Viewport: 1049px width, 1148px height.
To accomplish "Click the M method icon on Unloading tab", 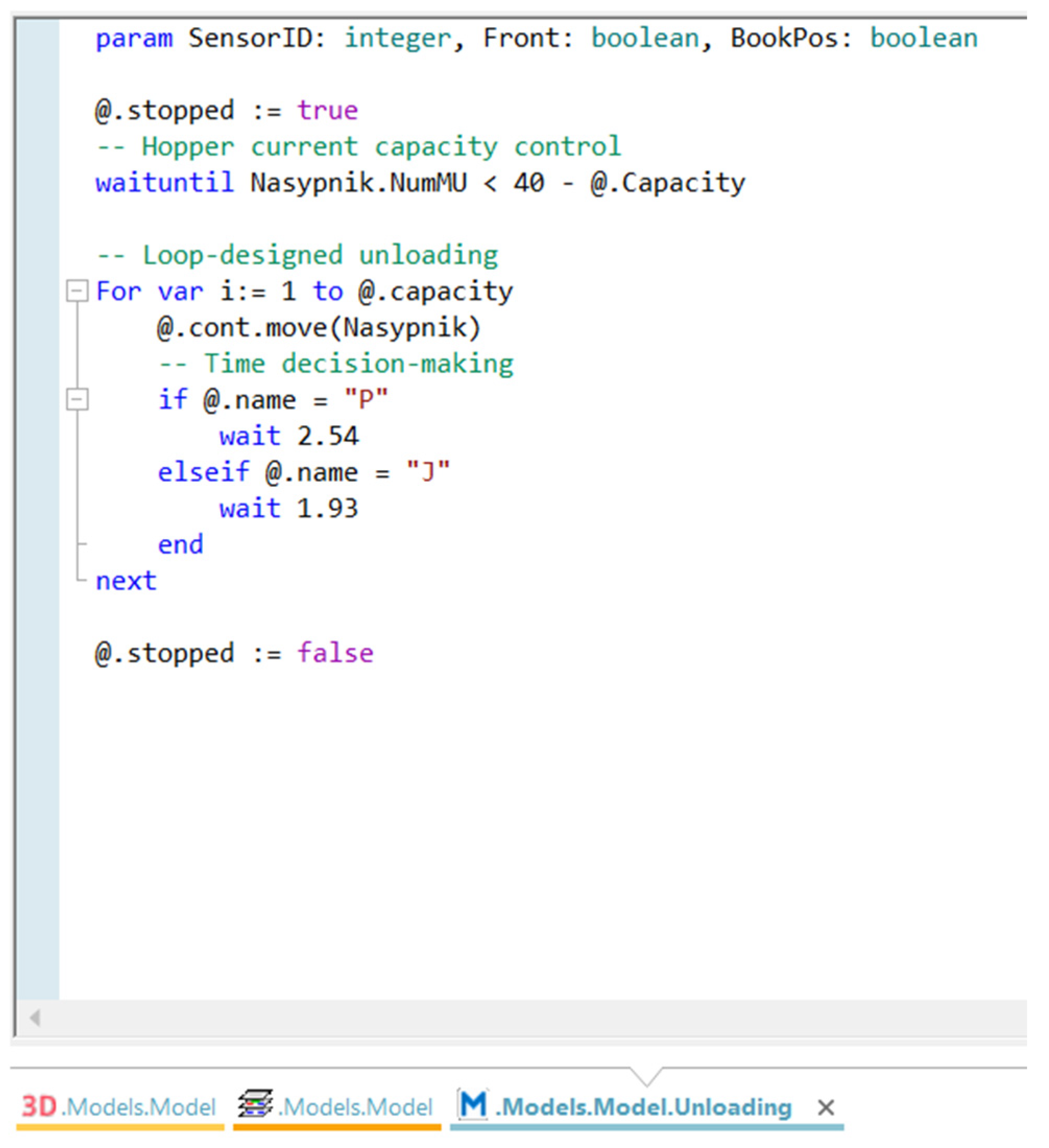I will 474,1104.
